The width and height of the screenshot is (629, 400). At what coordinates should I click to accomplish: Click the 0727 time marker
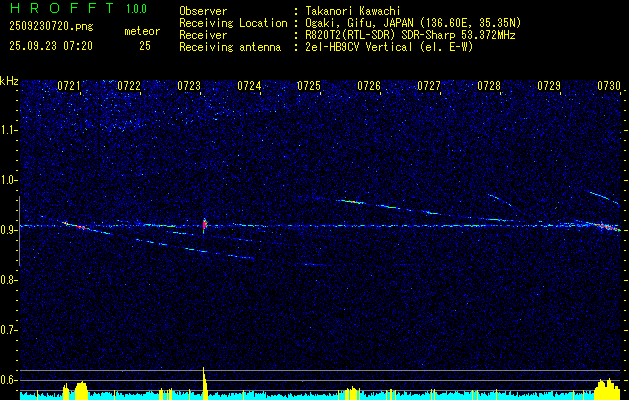(x=429, y=85)
